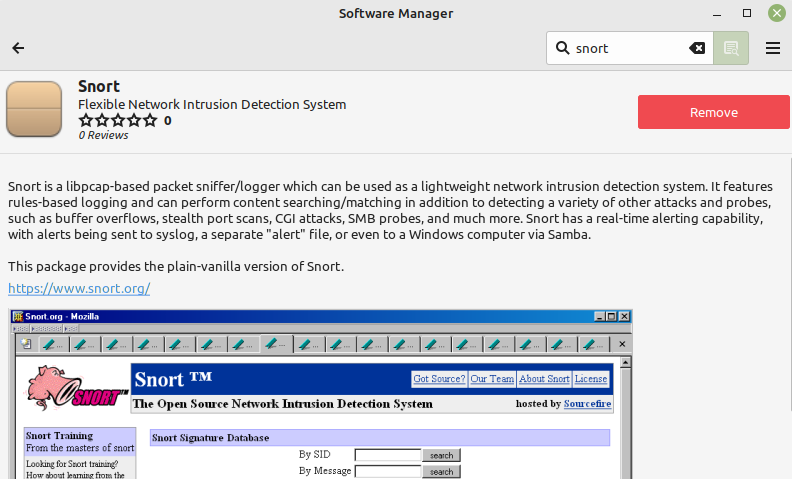Click the Snort.org Mozilla screenshot thumbnail
This screenshot has height=479, width=792.
click(321, 394)
